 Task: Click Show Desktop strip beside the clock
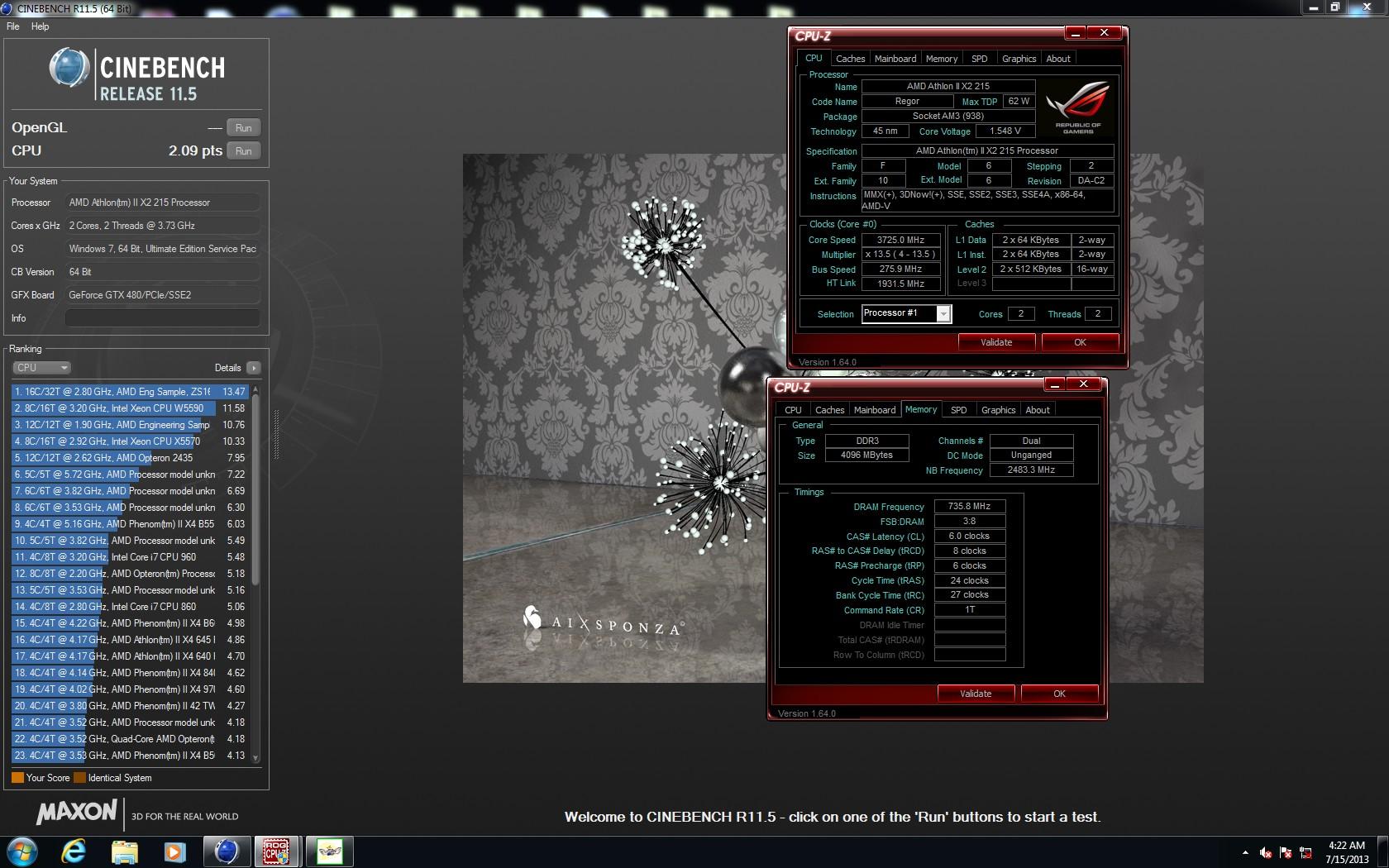1383,852
